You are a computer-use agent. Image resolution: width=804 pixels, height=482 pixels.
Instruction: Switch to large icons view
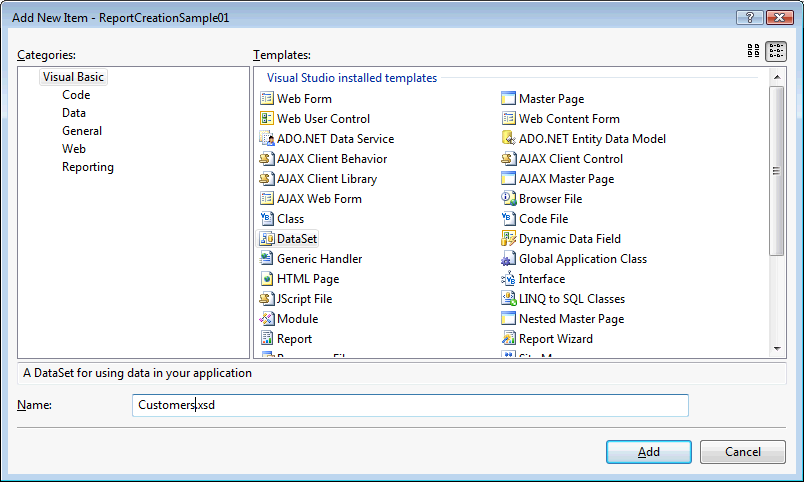pos(754,51)
